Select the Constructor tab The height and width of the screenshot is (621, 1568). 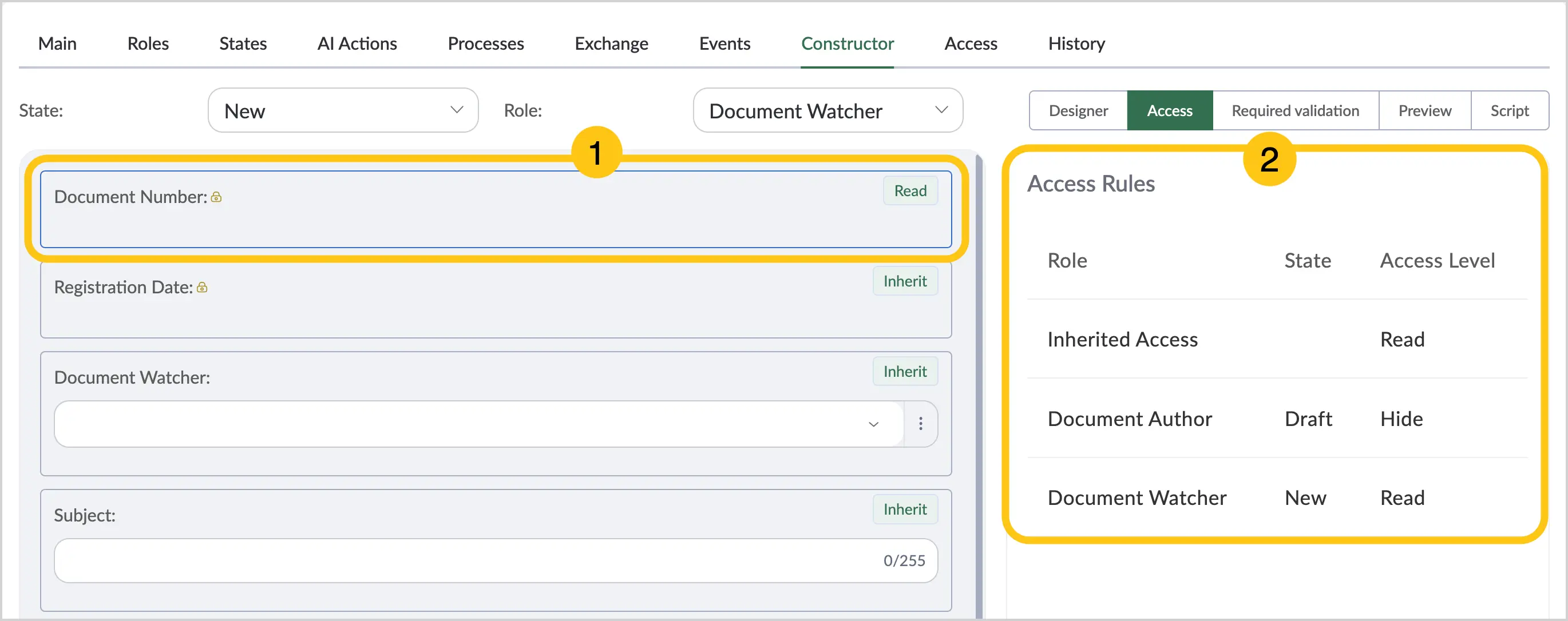pyautogui.click(x=848, y=43)
